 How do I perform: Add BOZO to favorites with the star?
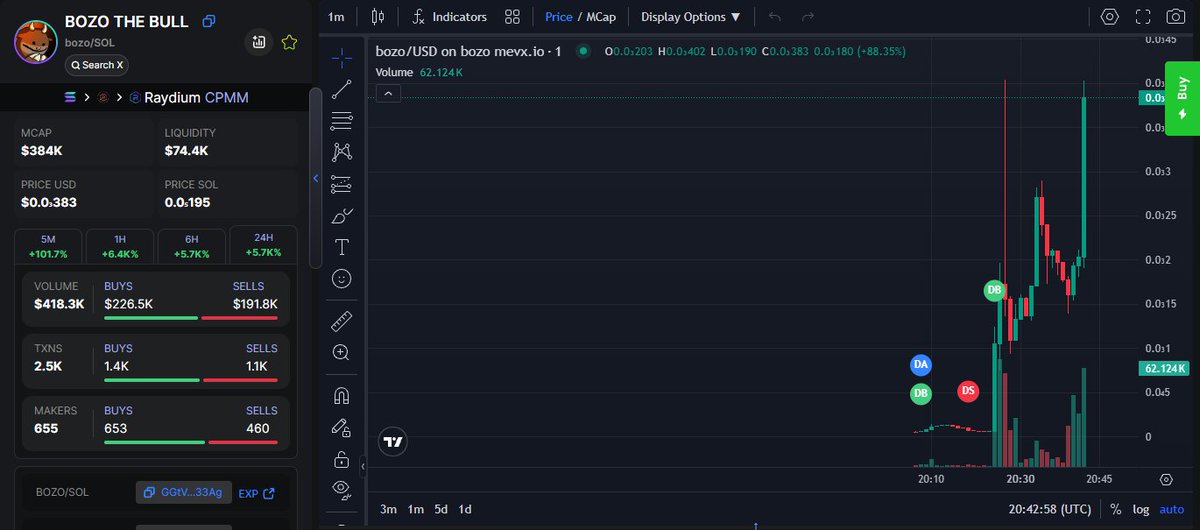tap(289, 42)
